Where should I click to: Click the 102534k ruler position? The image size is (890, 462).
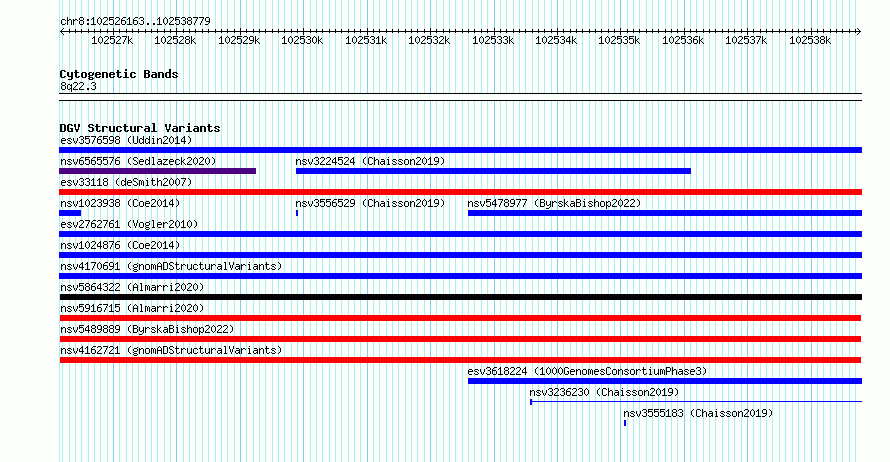pos(556,40)
